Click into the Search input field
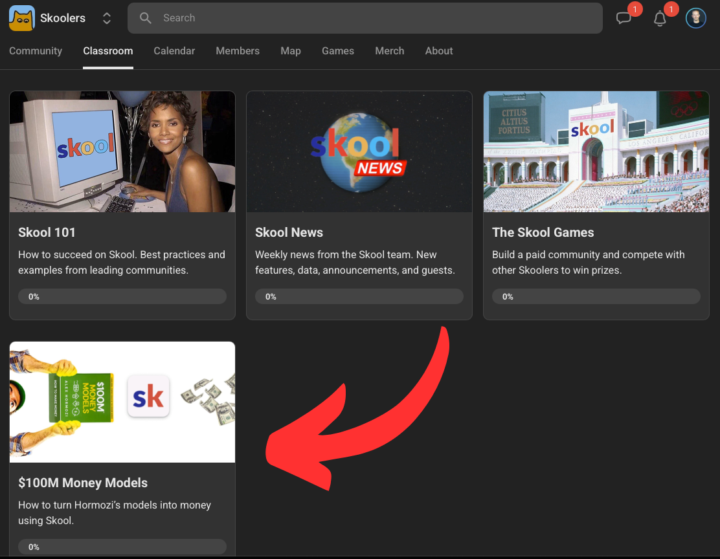Image resolution: width=720 pixels, height=559 pixels. (x=365, y=18)
